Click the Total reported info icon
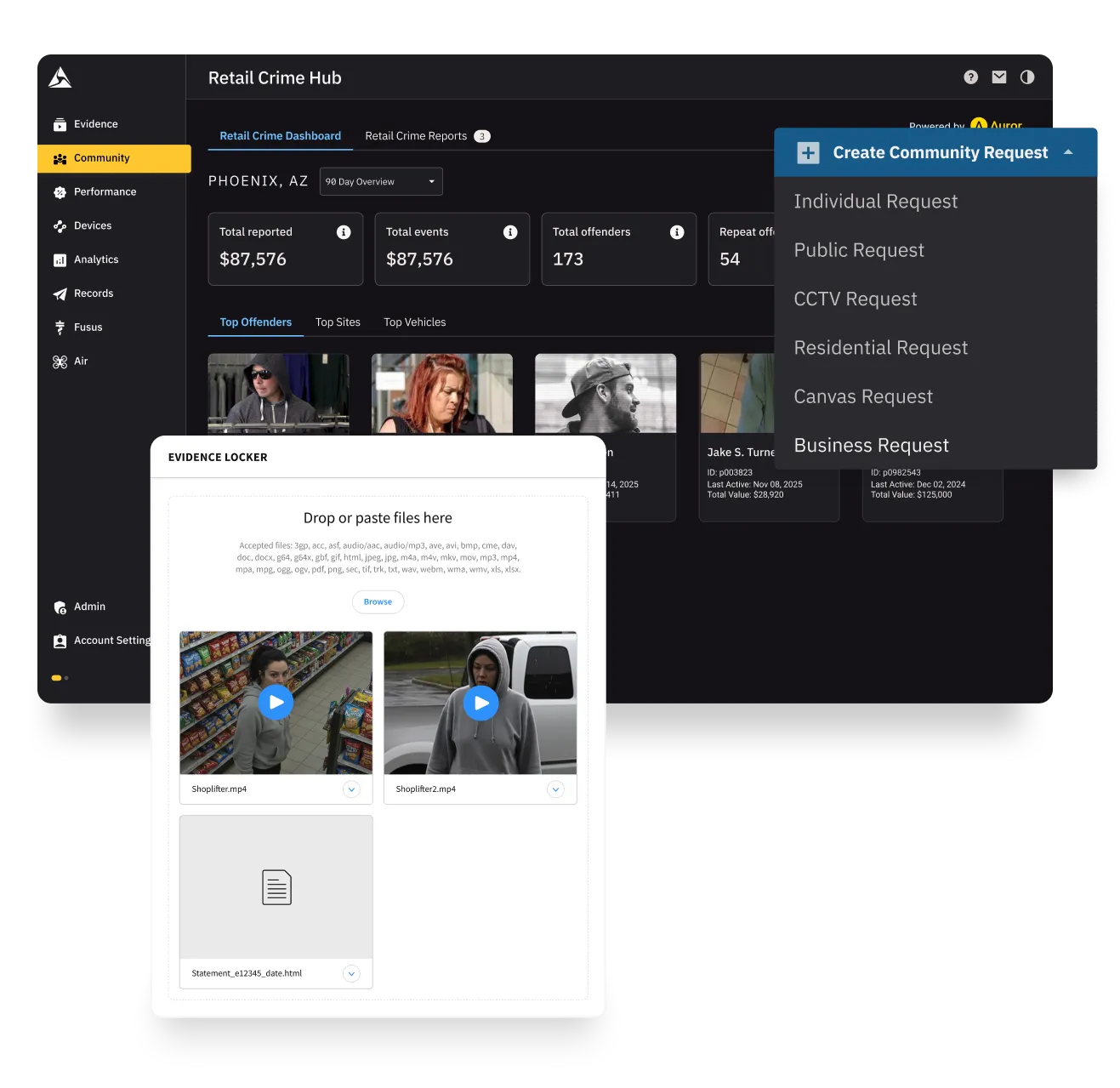Image resolution: width=1120 pixels, height=1088 pixels. pyautogui.click(x=344, y=232)
